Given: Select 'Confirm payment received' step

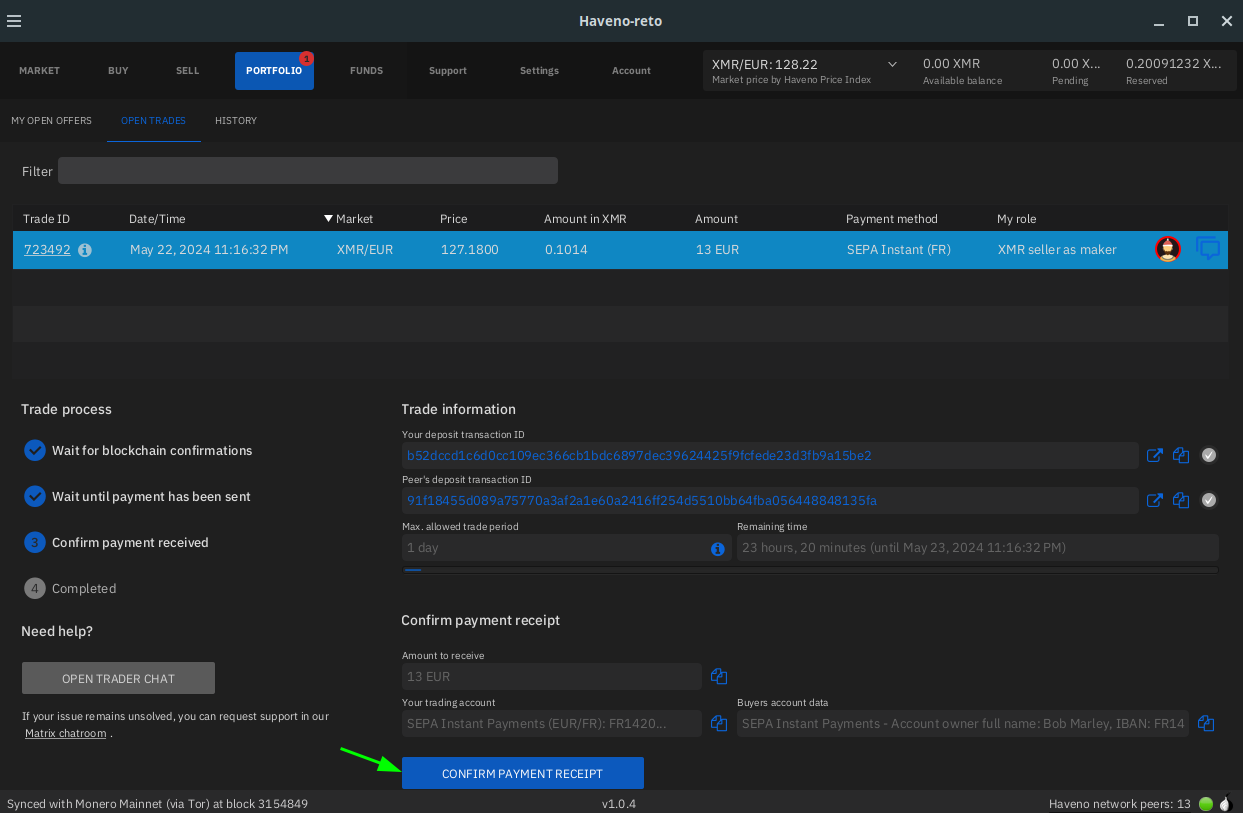Looking at the screenshot, I should [x=116, y=543].
